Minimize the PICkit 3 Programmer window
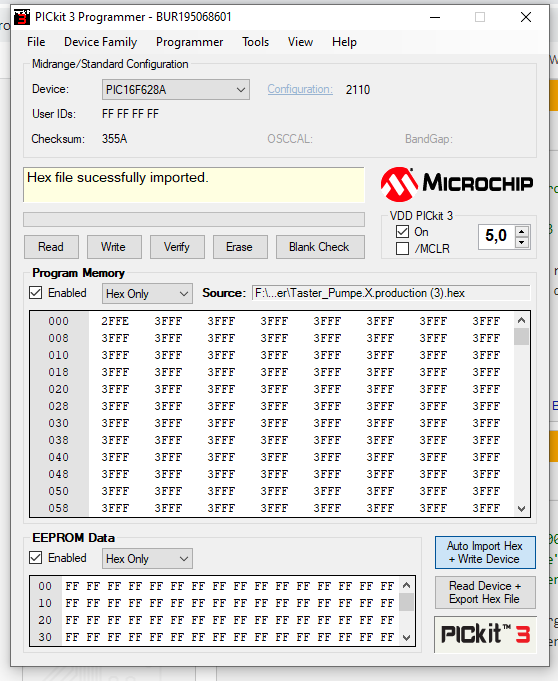The width and height of the screenshot is (558, 681). (435, 17)
